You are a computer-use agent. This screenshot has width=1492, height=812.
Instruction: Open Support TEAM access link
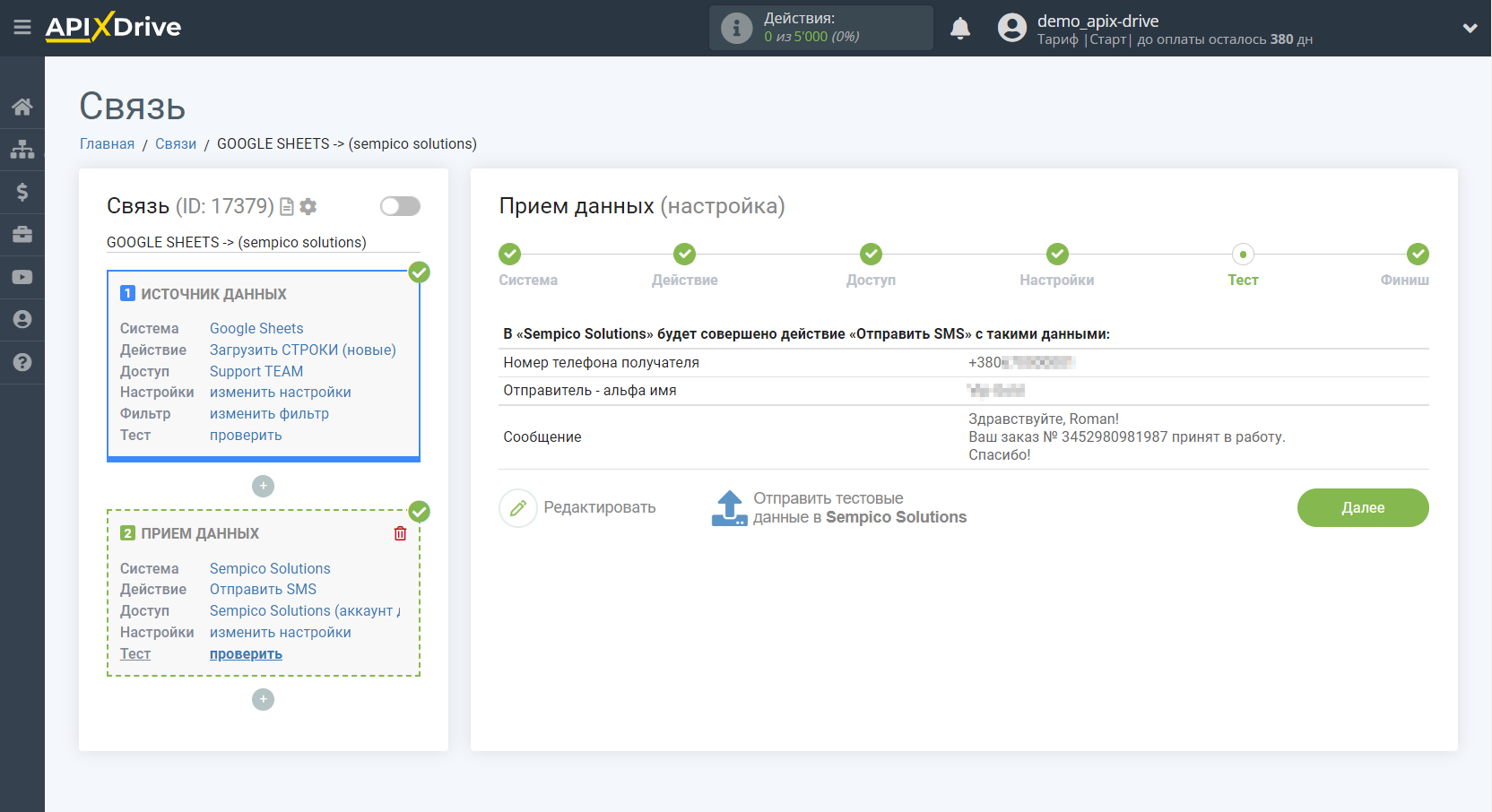(x=256, y=372)
